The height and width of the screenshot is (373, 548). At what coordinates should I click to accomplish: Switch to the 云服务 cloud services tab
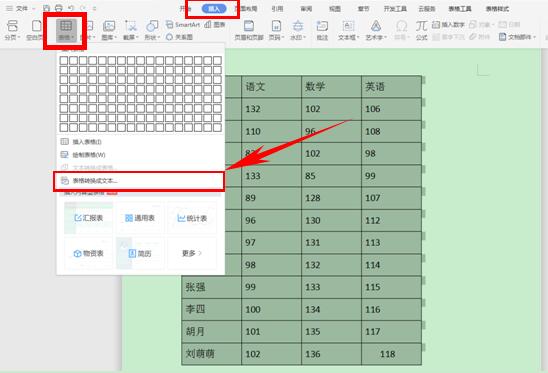427,9
